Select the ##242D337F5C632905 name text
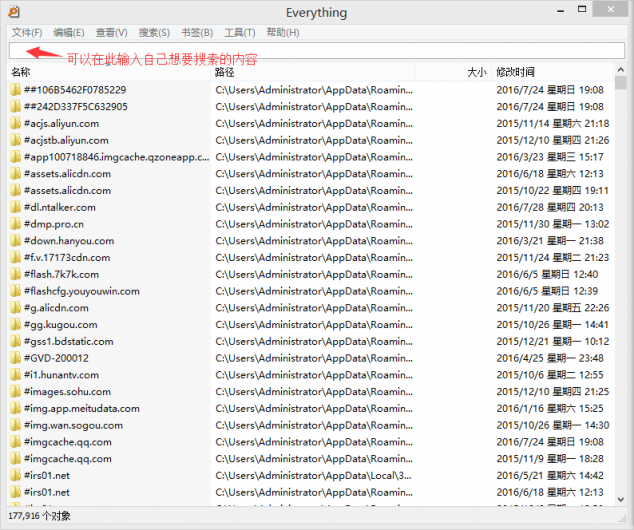Screen dimensions: 634x530 [x=76, y=107]
